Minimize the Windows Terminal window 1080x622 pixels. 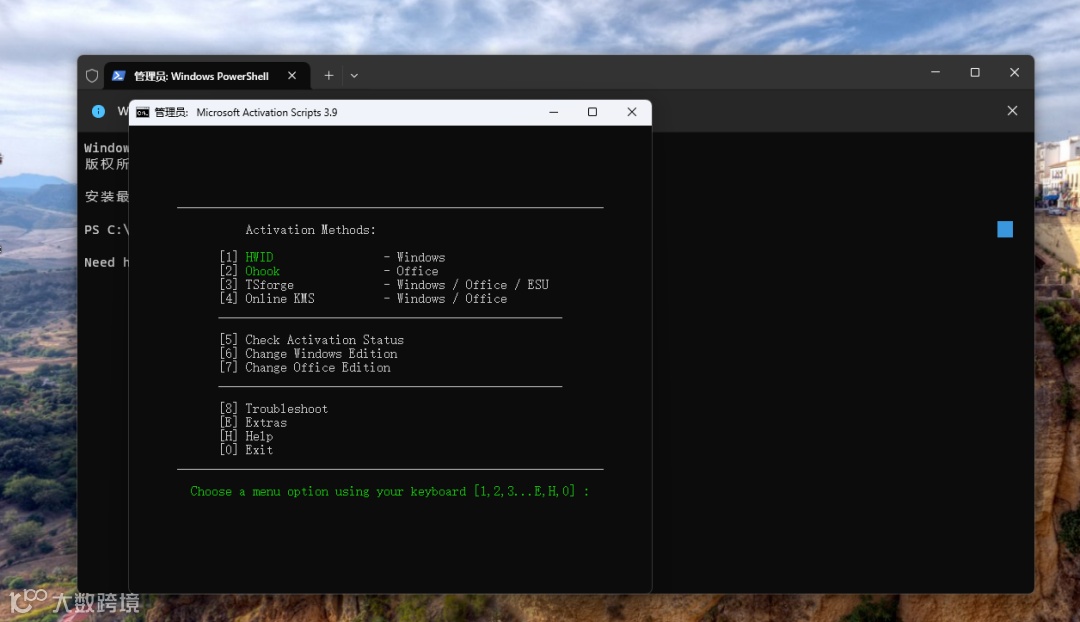pos(935,72)
